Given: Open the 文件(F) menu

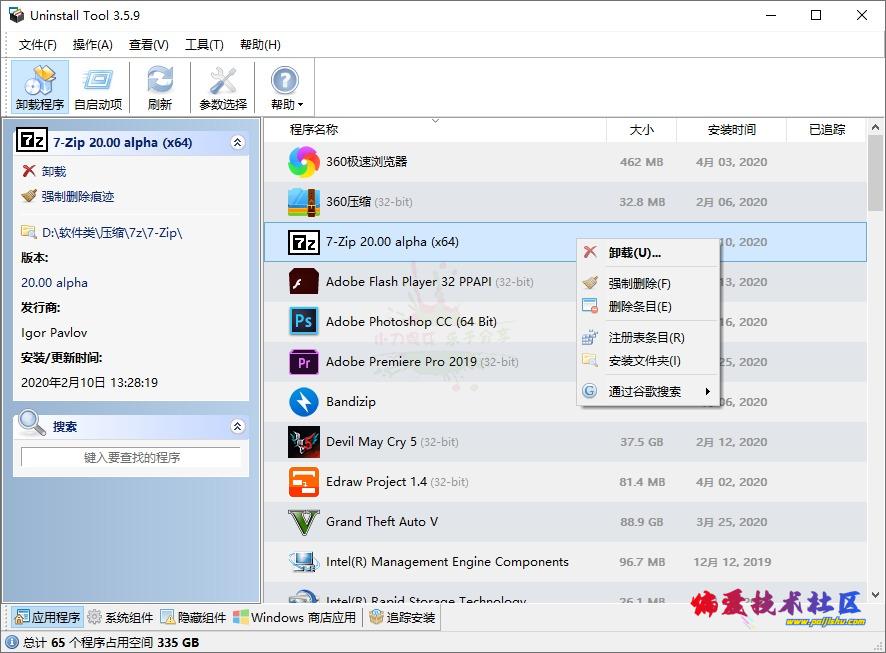Looking at the screenshot, I should coord(37,45).
